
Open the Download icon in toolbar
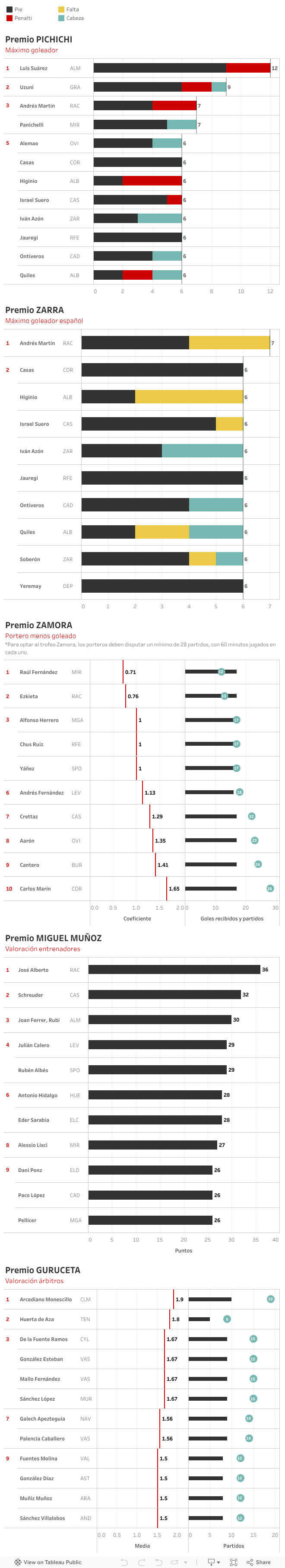coord(211,1562)
